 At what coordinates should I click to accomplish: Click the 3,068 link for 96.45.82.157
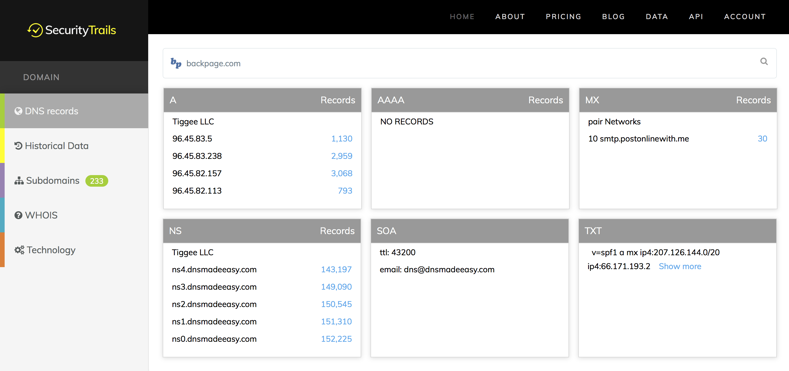point(342,174)
